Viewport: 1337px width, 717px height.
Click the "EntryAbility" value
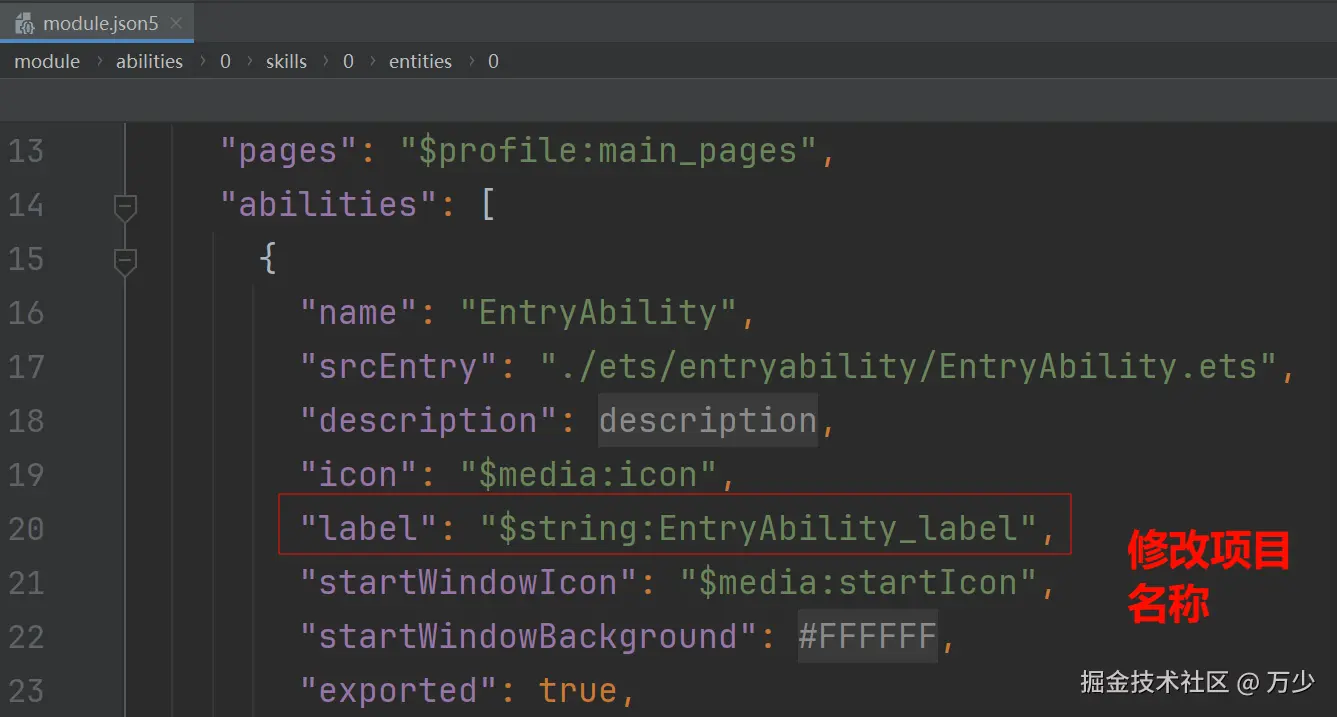tap(598, 313)
